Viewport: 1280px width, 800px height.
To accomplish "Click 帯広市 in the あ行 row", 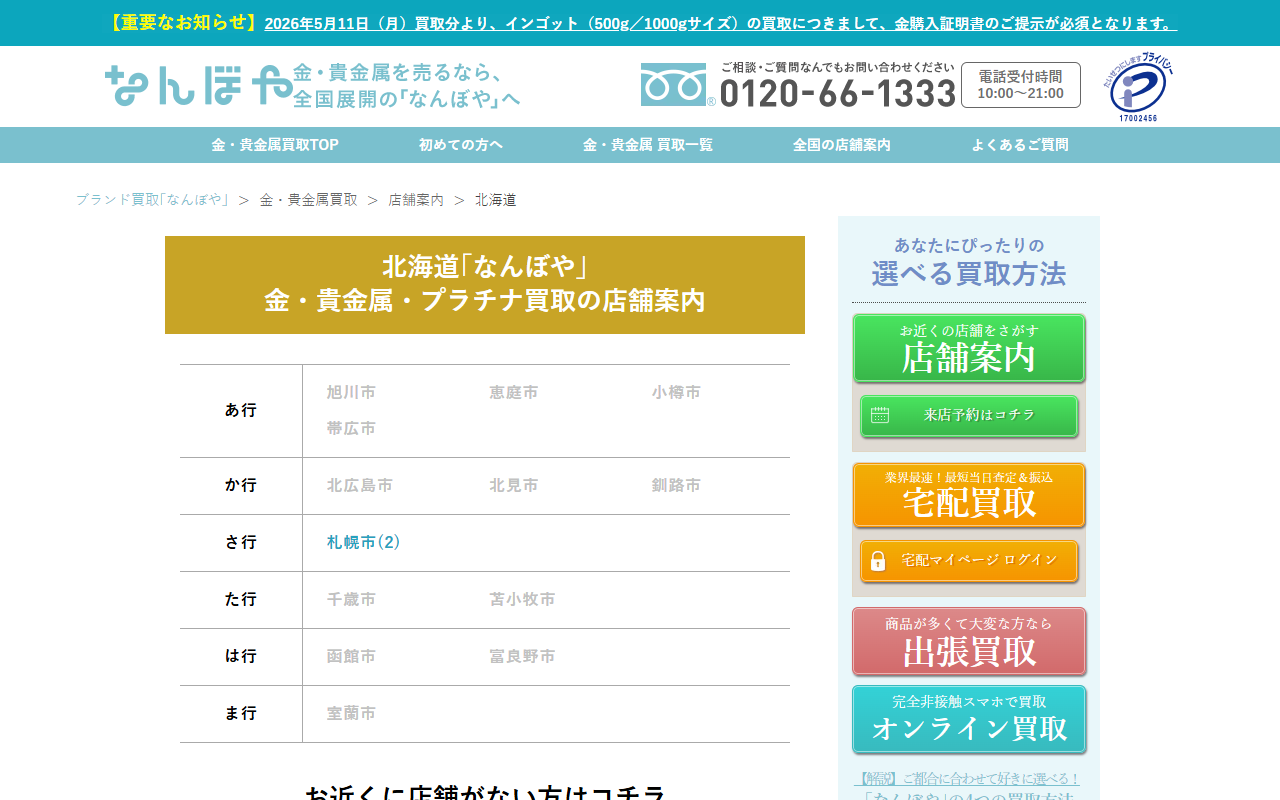I will [351, 428].
